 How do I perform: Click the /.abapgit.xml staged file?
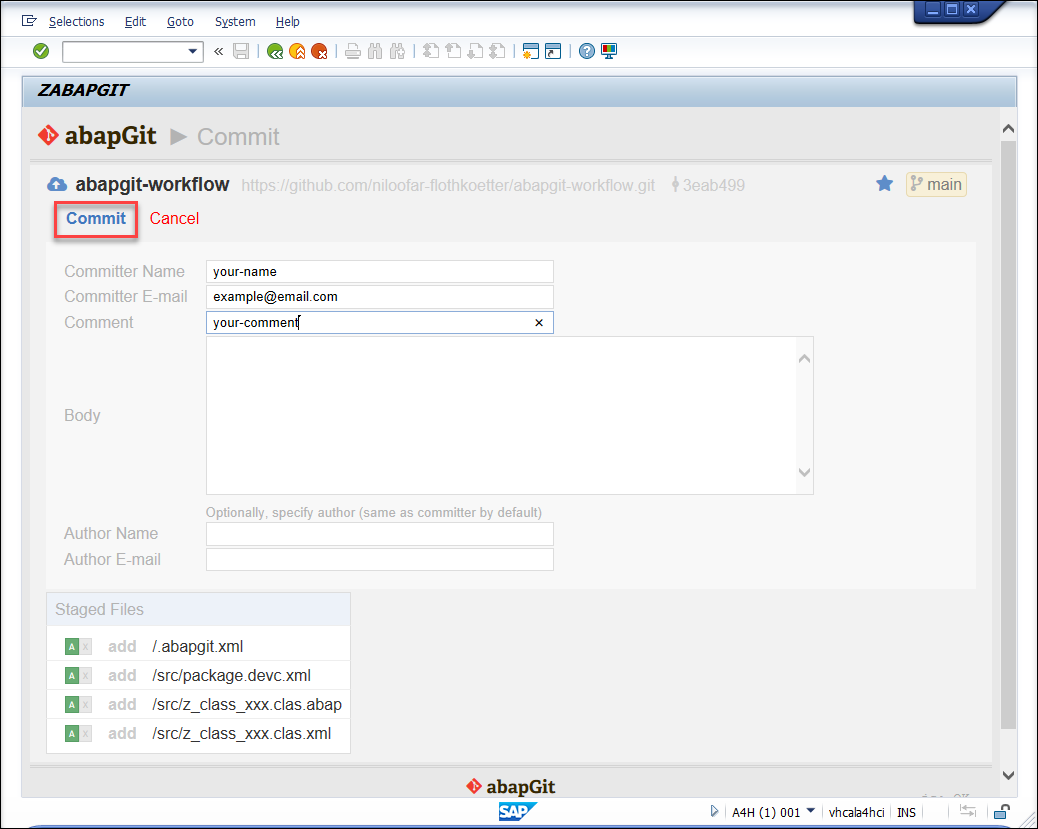point(197,647)
